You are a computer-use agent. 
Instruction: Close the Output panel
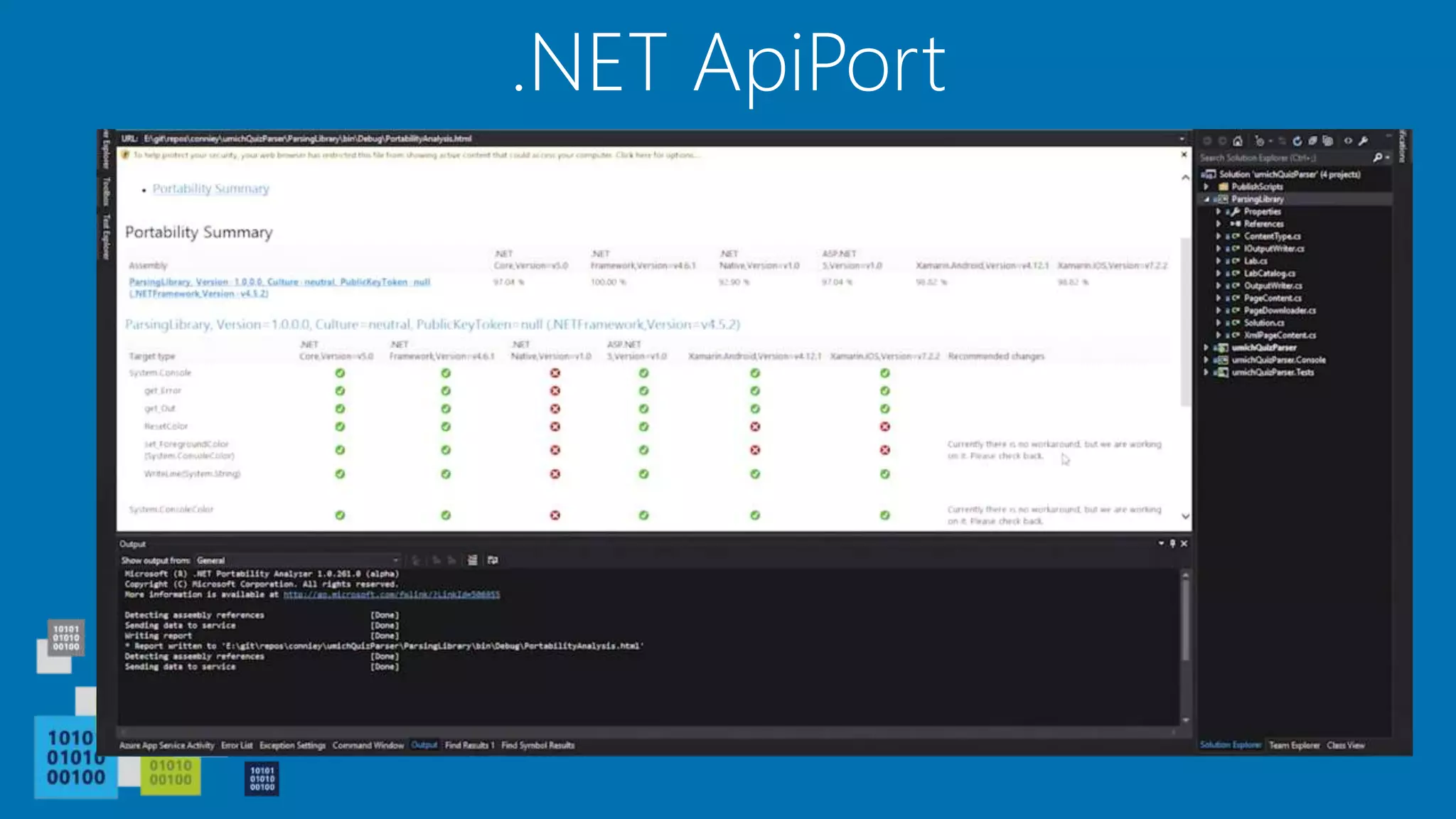tap(1184, 543)
